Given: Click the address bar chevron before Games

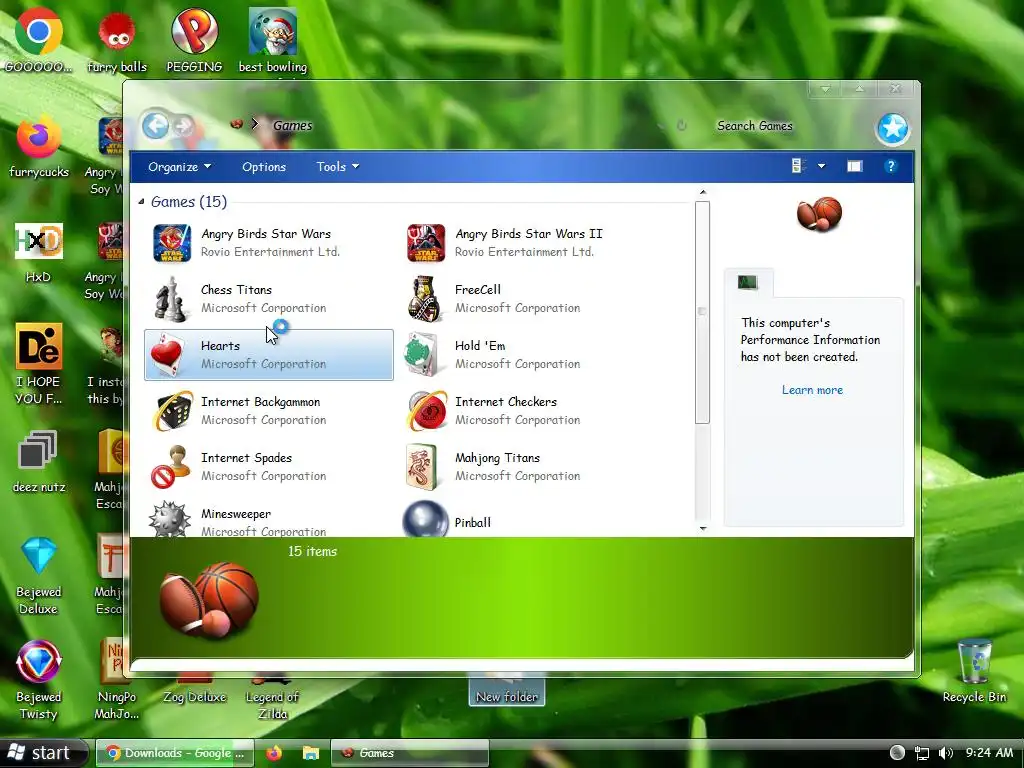Looking at the screenshot, I should coord(255,124).
